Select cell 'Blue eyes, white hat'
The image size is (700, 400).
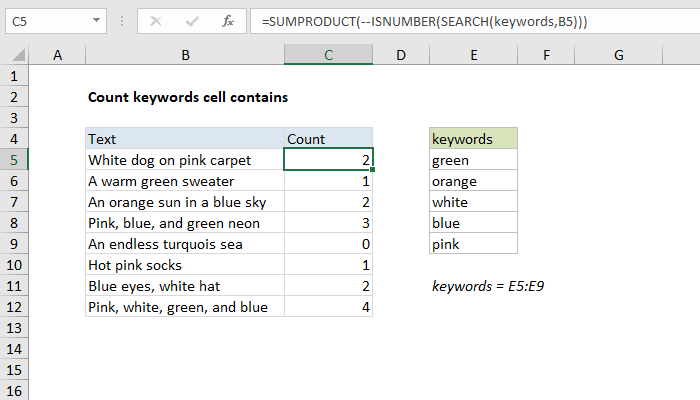[x=185, y=286]
